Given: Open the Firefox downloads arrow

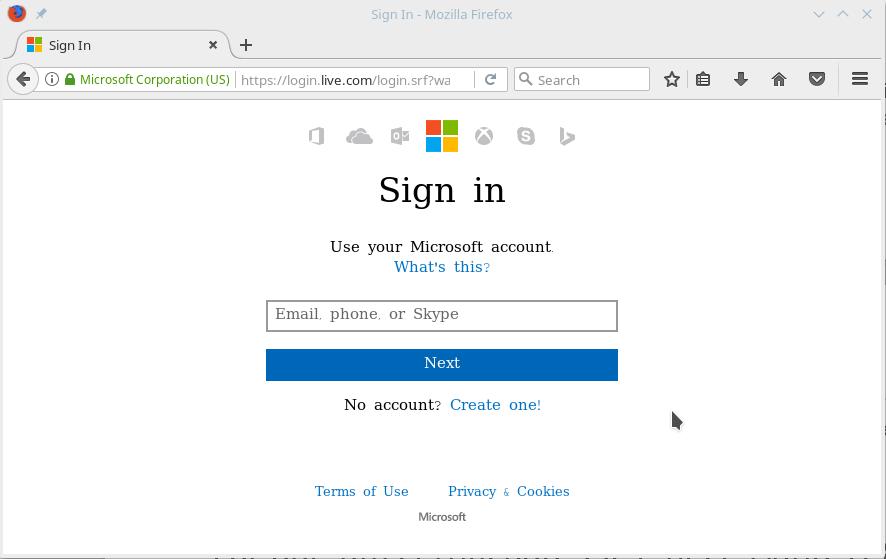Looking at the screenshot, I should pos(741,79).
